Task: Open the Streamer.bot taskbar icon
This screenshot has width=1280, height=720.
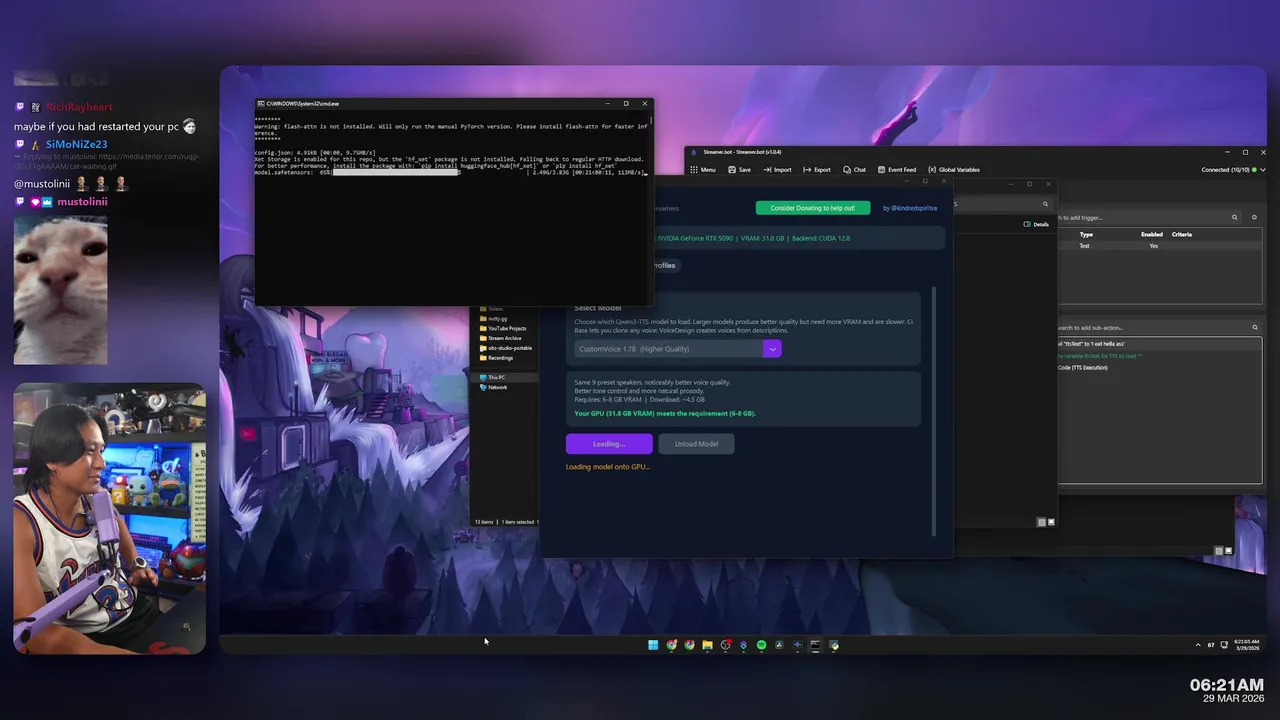Action: [743, 645]
